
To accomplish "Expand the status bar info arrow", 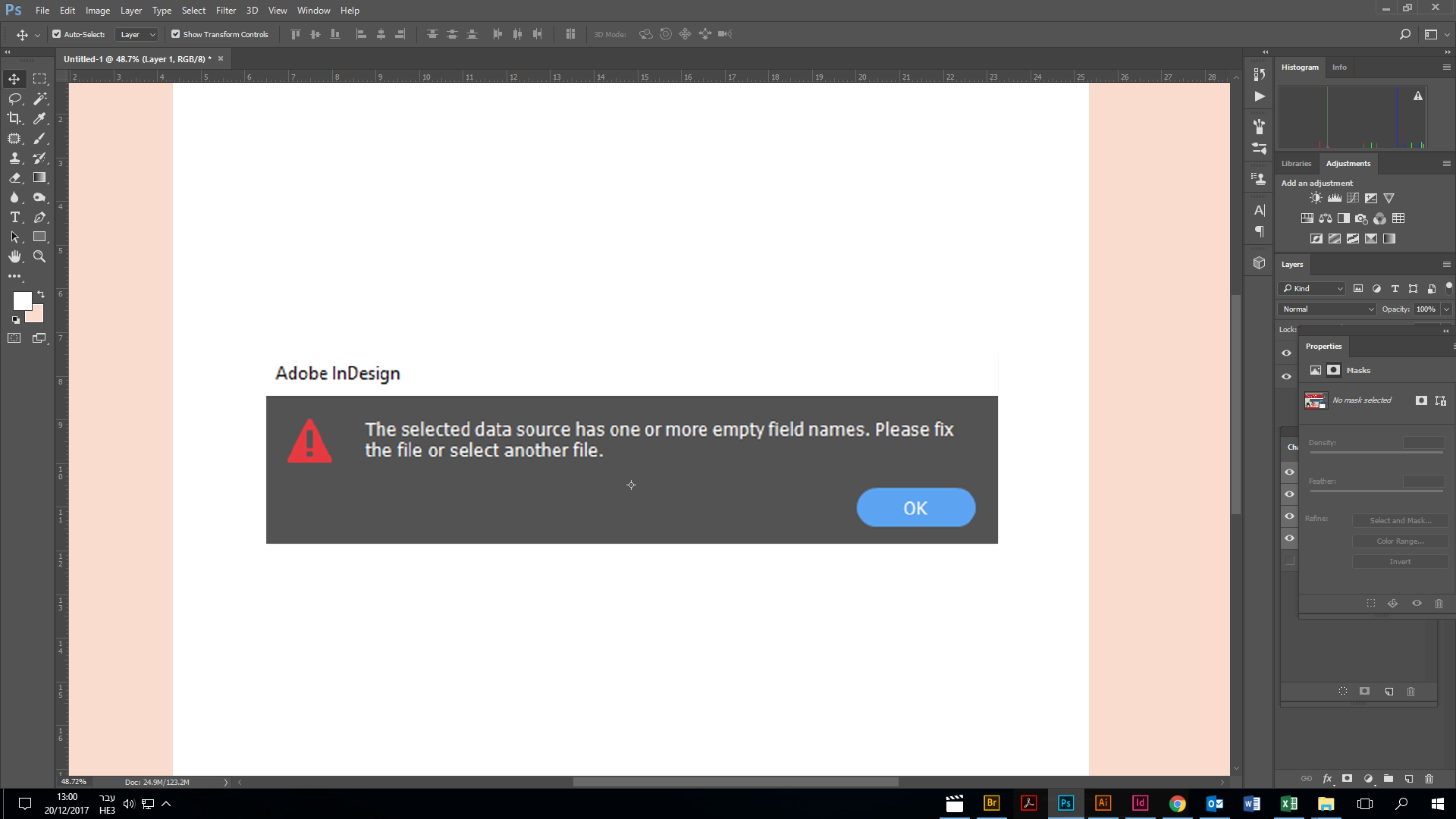I will tap(225, 782).
